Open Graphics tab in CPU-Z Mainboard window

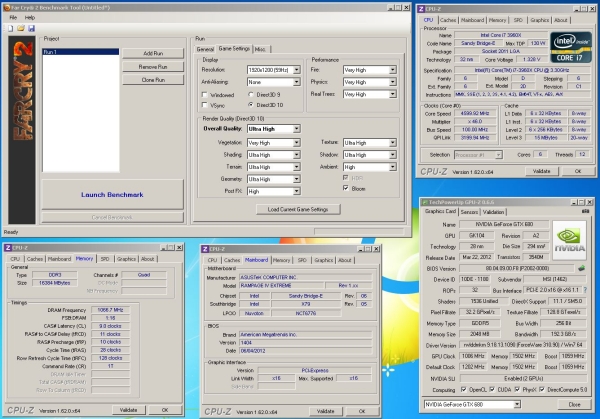point(324,260)
